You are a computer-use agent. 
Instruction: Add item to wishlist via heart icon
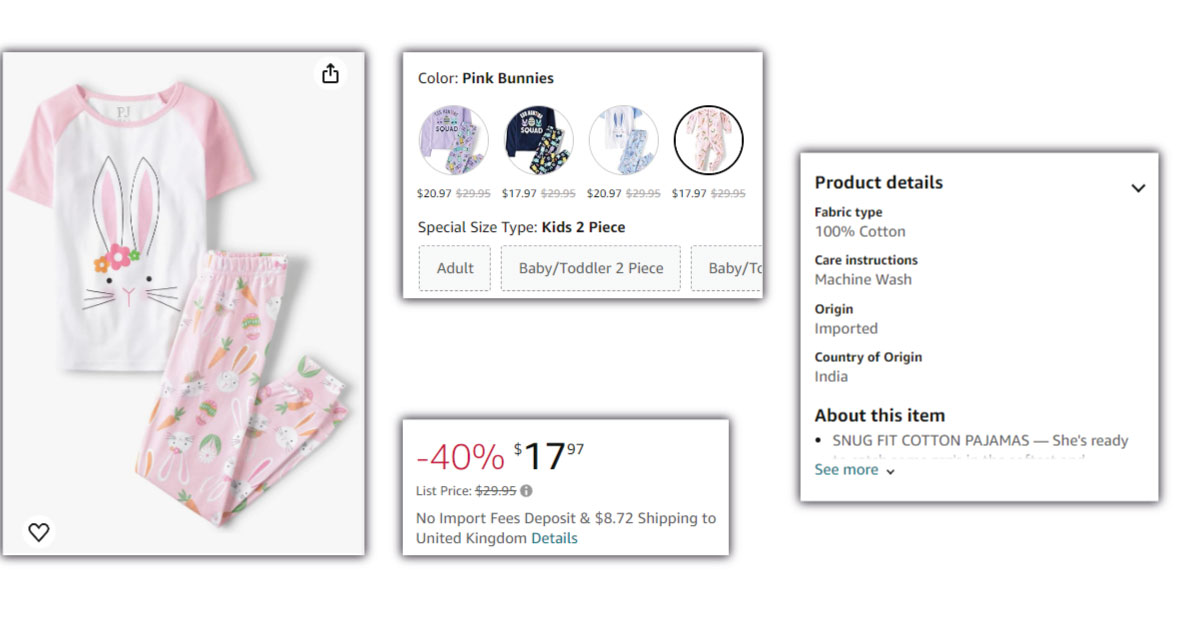coord(38,532)
